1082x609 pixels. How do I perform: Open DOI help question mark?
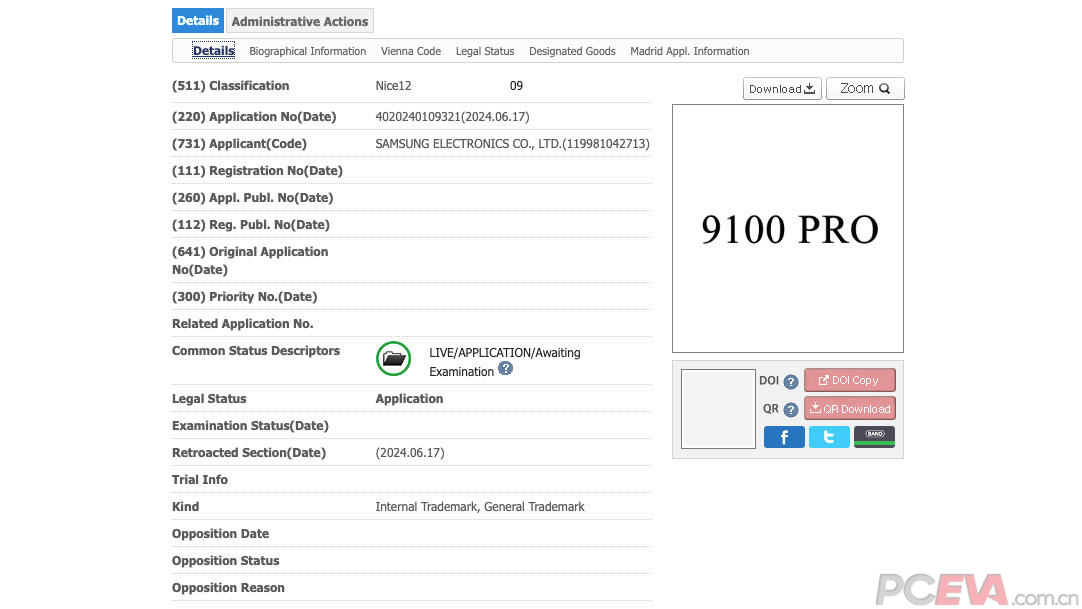pos(791,382)
